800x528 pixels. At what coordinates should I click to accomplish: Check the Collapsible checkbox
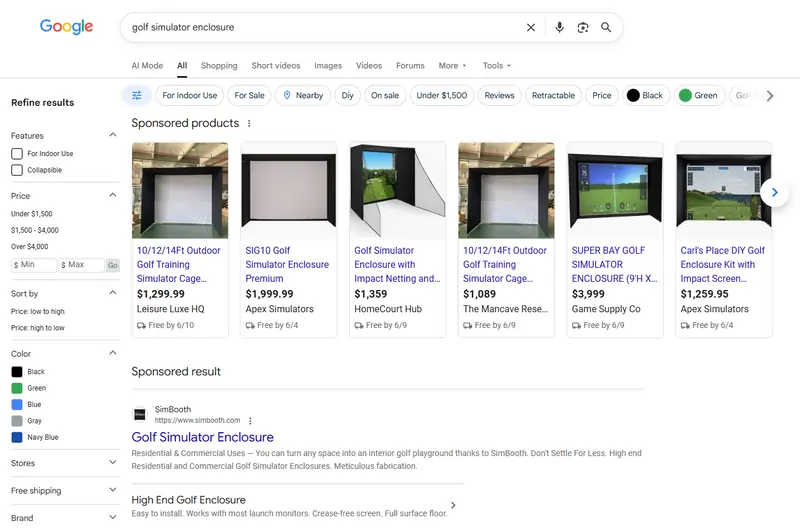pyautogui.click(x=17, y=170)
